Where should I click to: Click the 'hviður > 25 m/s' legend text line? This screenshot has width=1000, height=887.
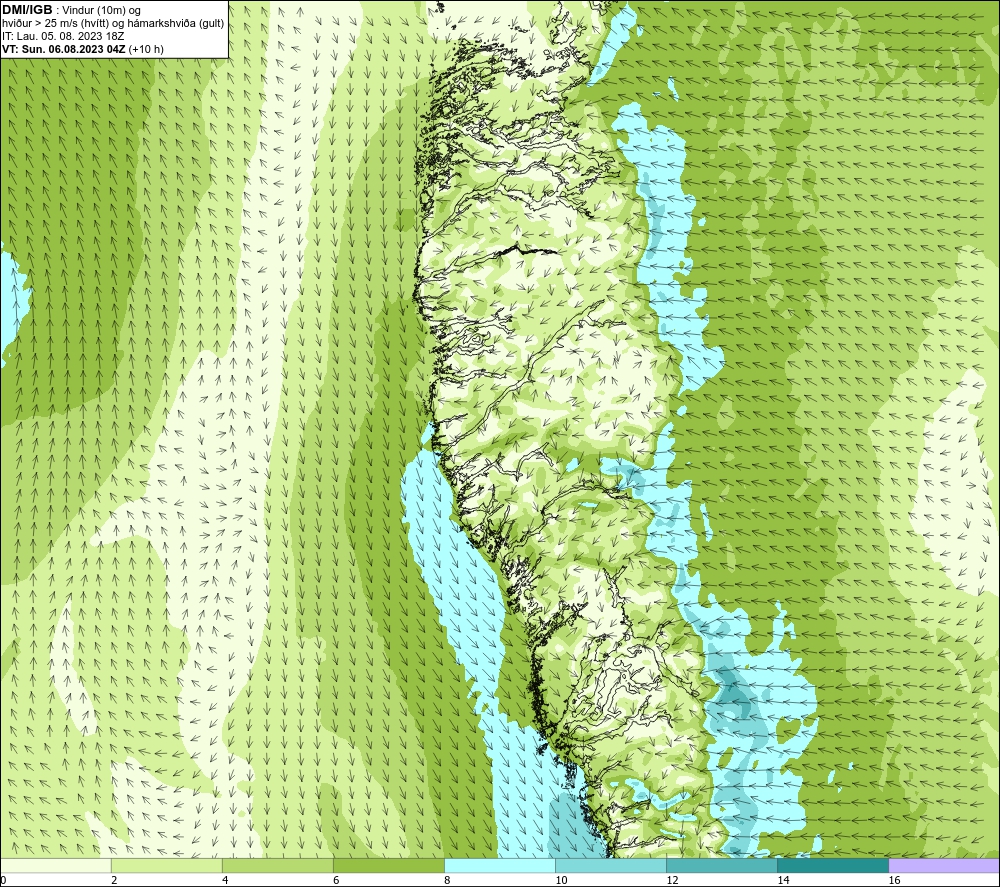point(113,24)
